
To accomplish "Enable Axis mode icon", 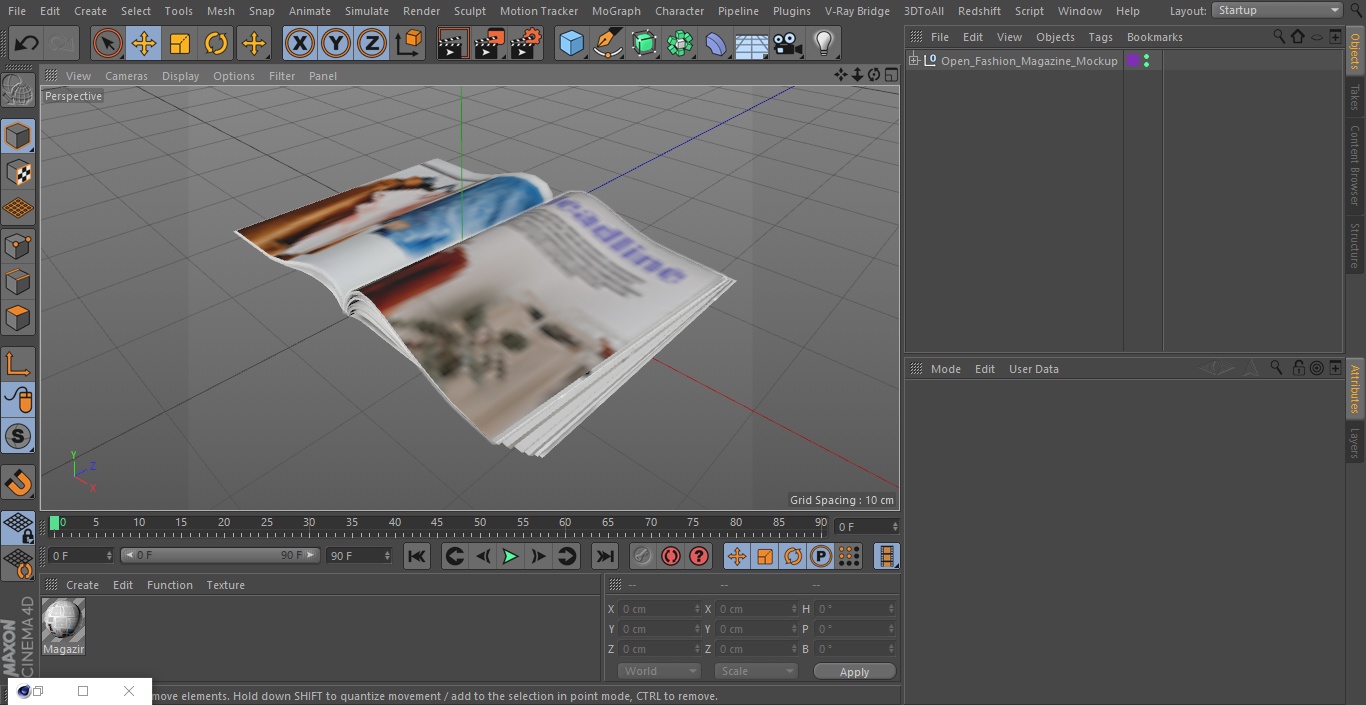I will [x=18, y=364].
